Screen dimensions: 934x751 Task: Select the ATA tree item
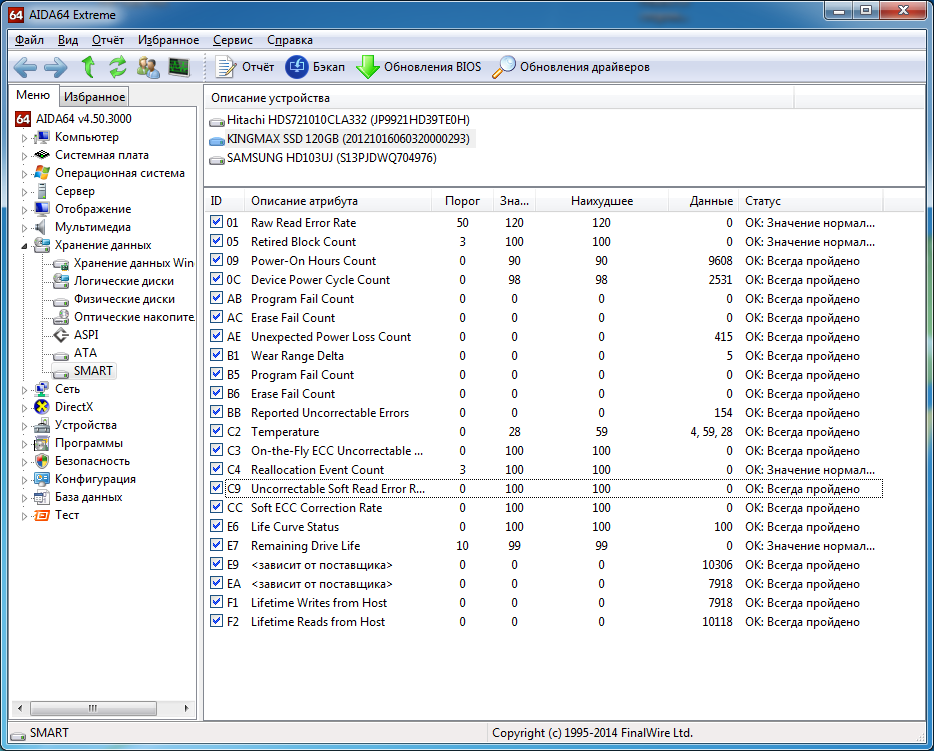(x=85, y=353)
